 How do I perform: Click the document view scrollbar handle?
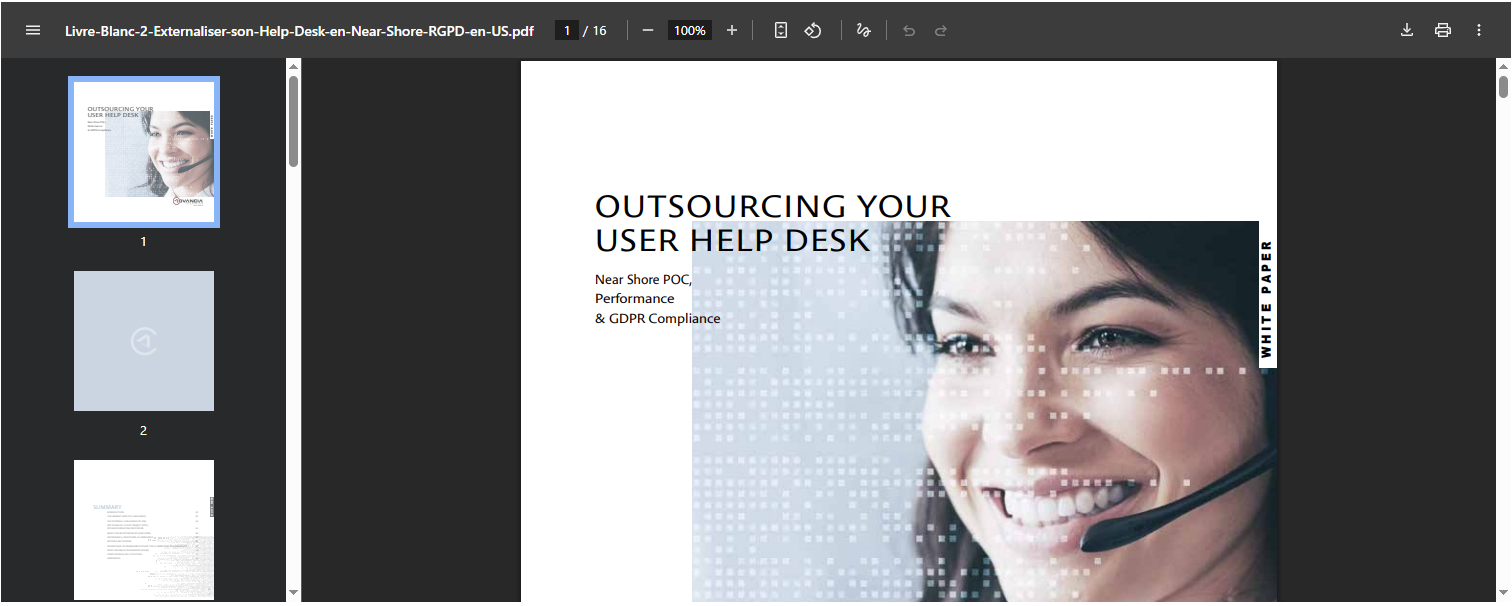[x=1503, y=87]
